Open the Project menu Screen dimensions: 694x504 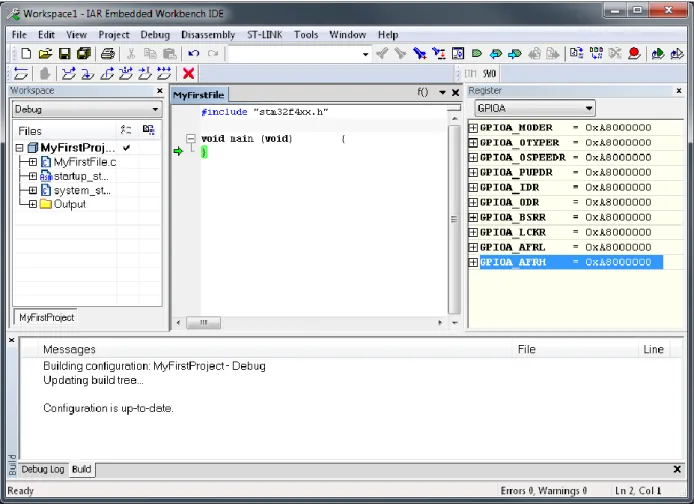(x=114, y=35)
